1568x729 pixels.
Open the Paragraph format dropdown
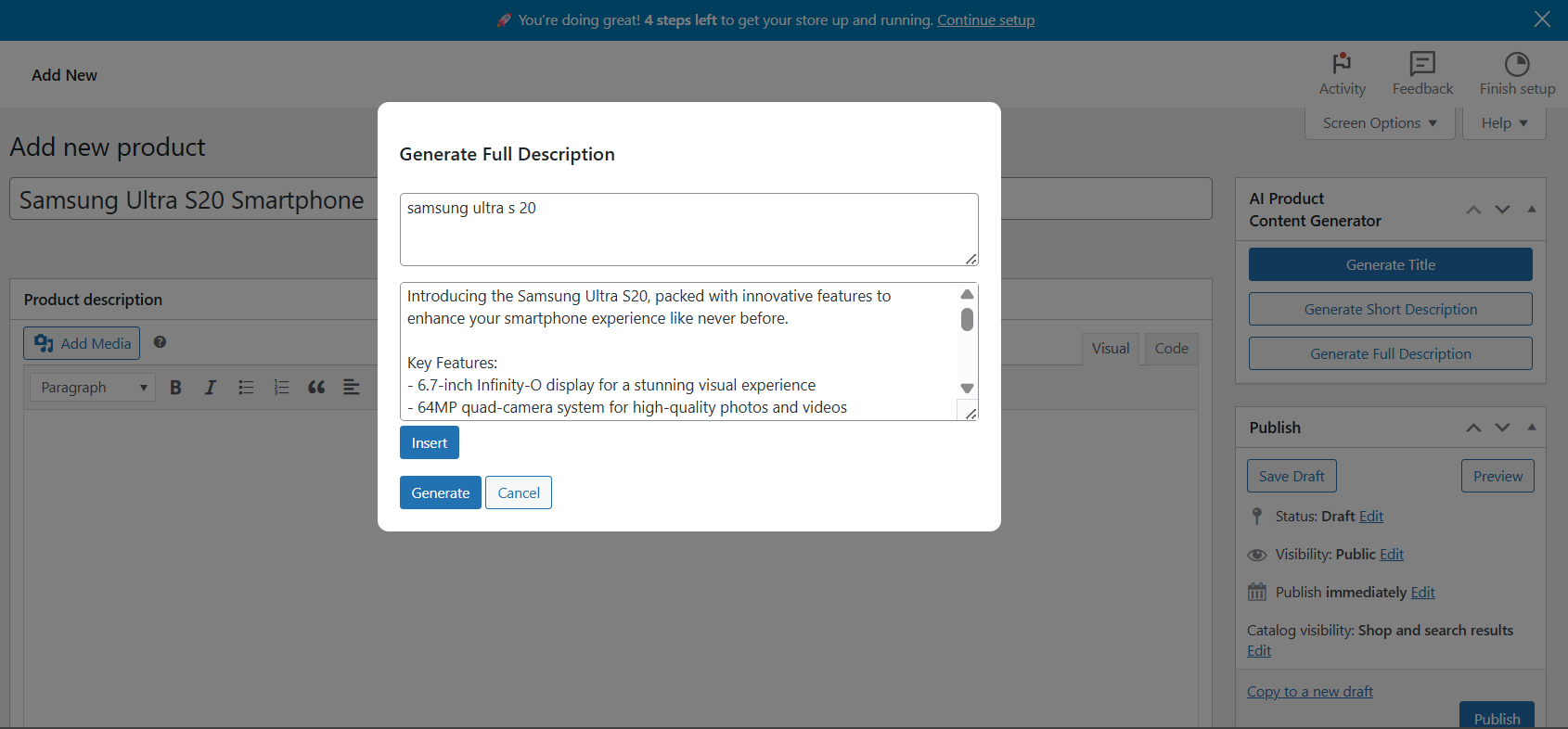pyautogui.click(x=92, y=388)
